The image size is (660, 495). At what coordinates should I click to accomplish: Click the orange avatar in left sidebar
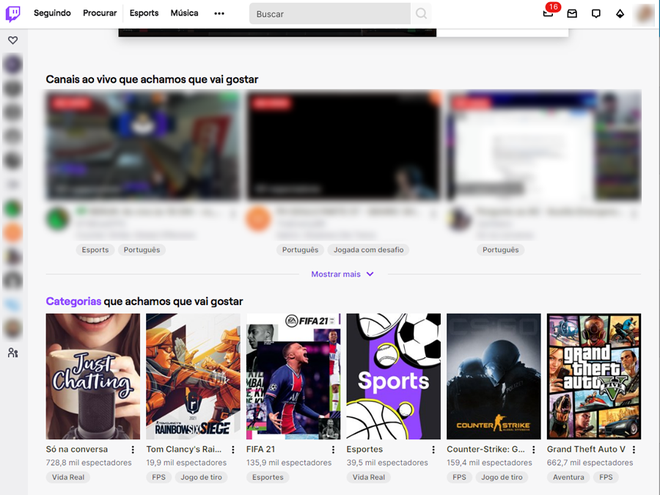tap(13, 232)
